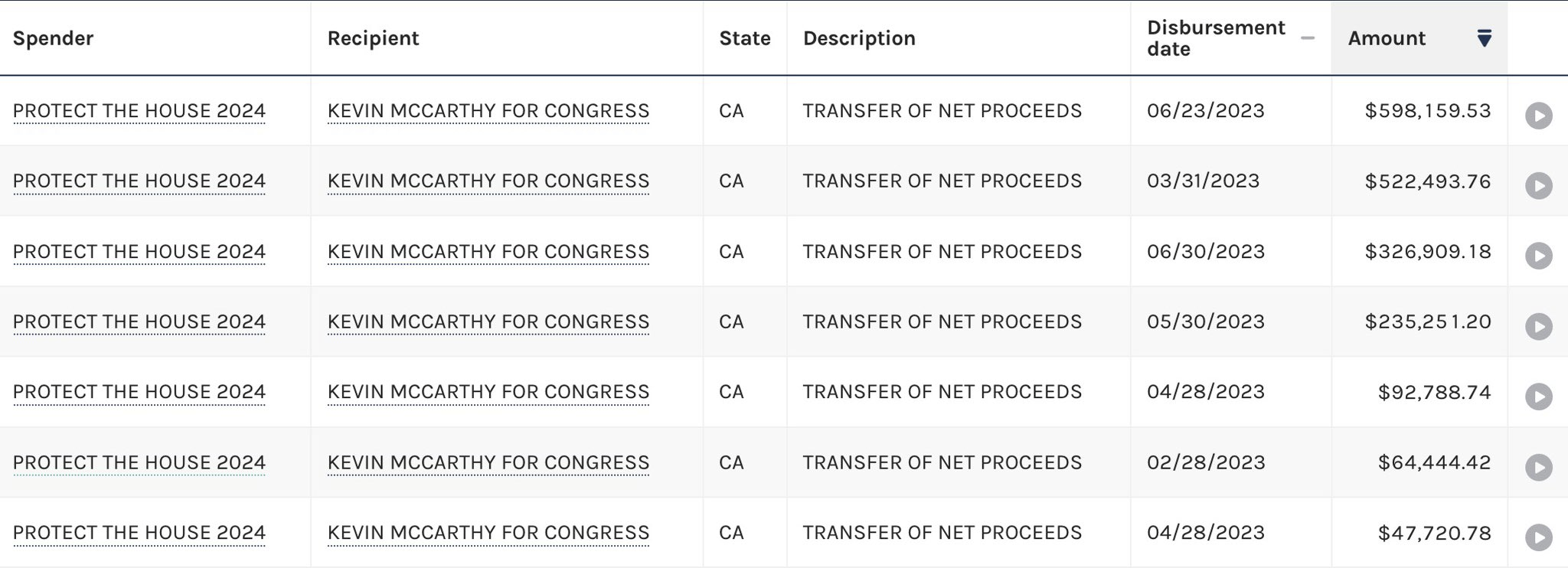The height and width of the screenshot is (568, 1568).
Task: Click the Recipient column header
Action: (373, 38)
